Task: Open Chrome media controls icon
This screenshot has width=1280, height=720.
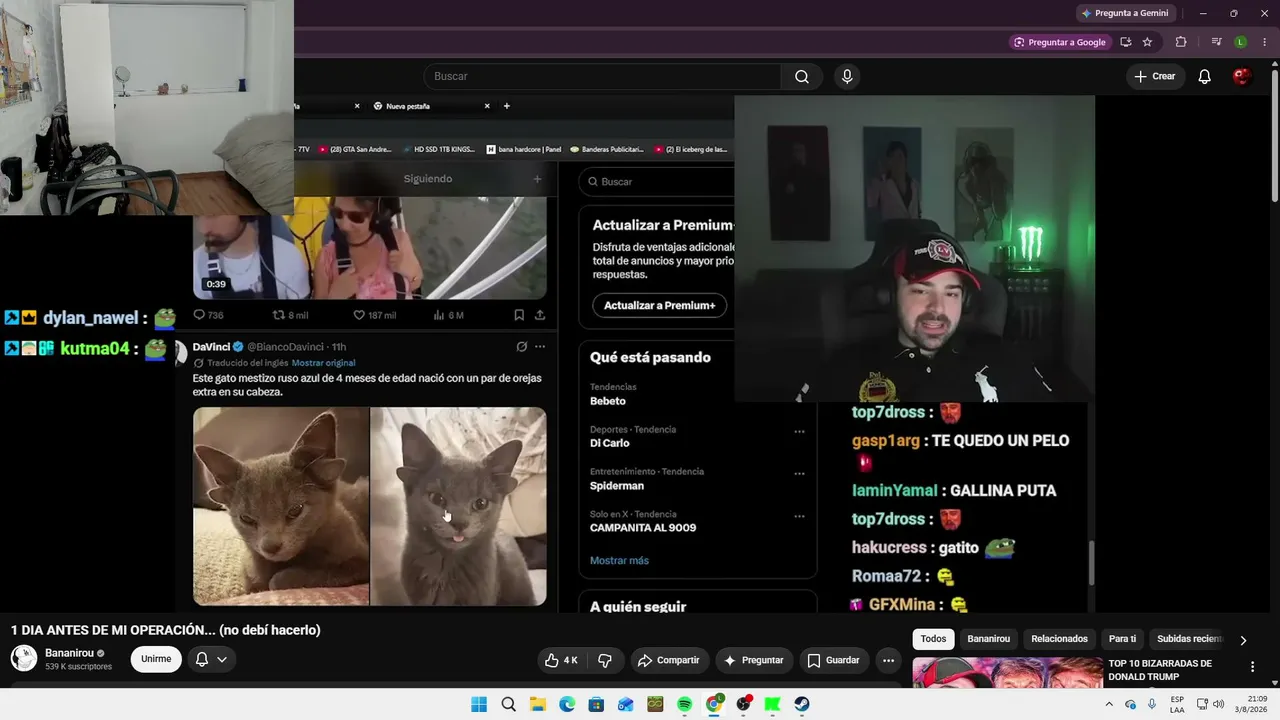Action: (1216, 42)
